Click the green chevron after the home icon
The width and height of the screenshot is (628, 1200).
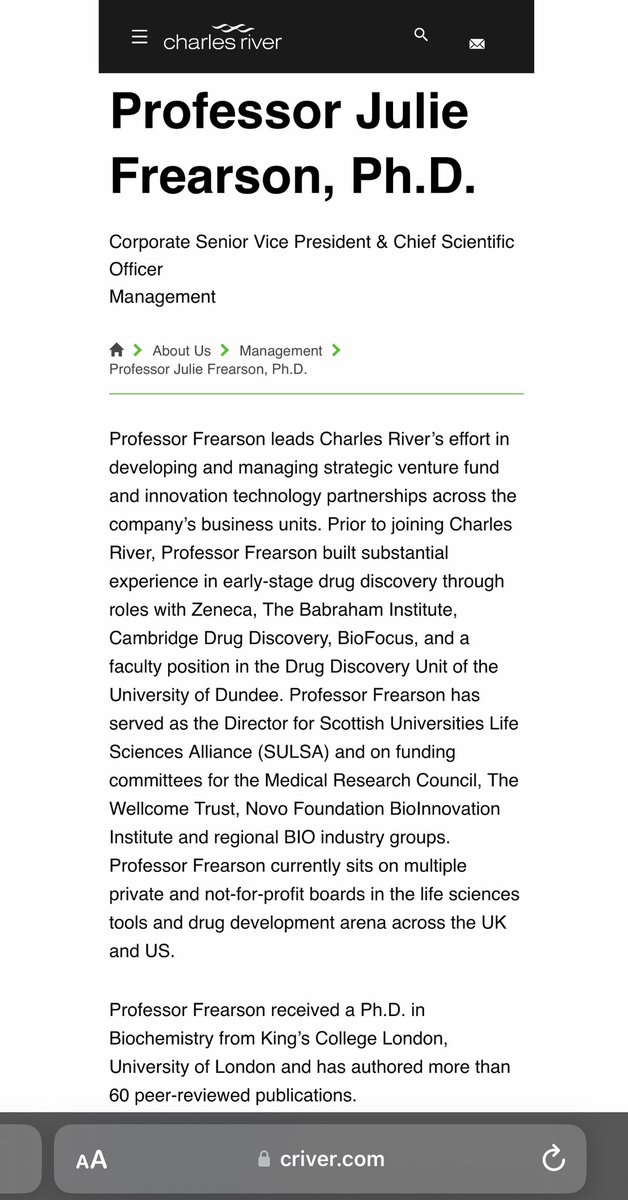point(138,350)
